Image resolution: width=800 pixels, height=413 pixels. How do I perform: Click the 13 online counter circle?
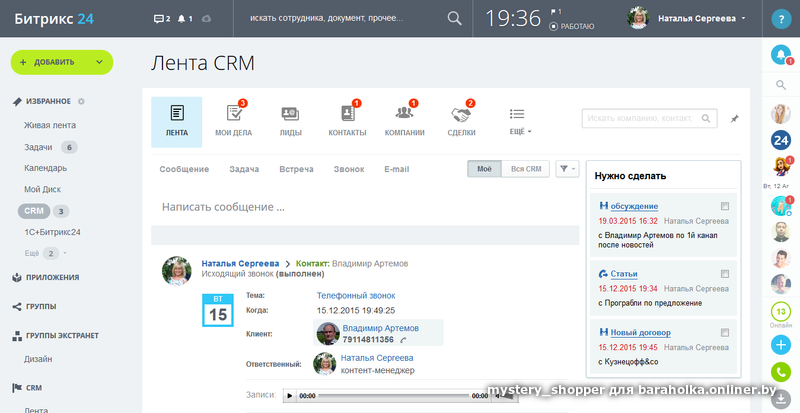pos(781,311)
